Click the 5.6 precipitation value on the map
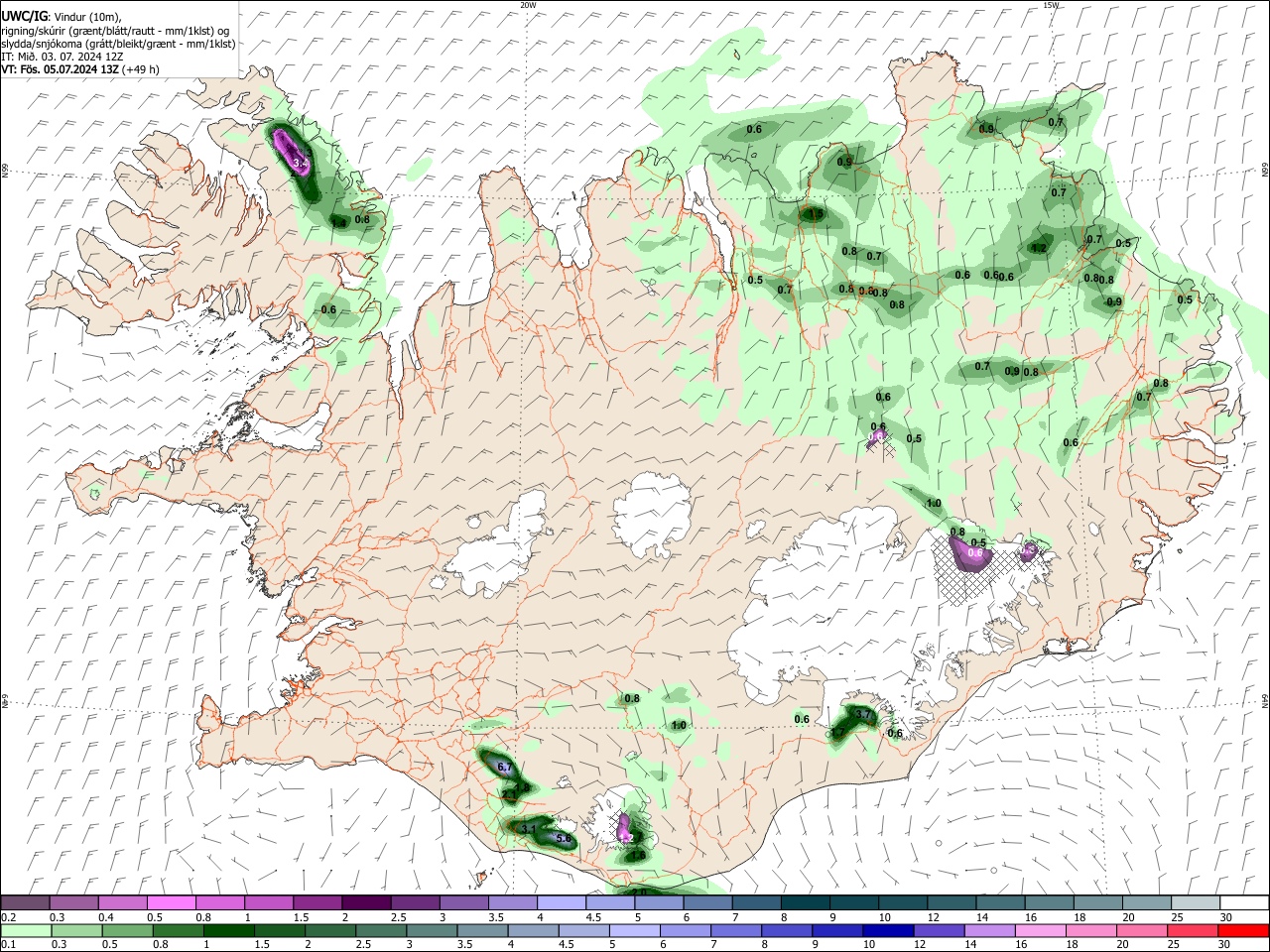 pyautogui.click(x=564, y=838)
